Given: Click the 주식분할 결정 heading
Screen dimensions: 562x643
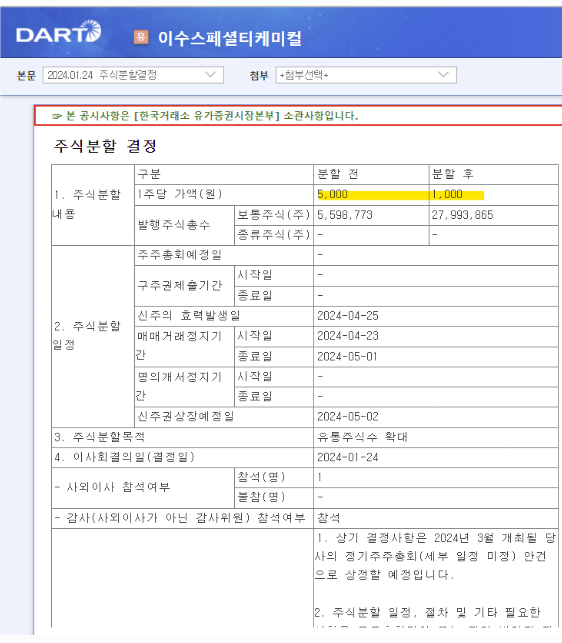Looking at the screenshot, I should tap(105, 146).
